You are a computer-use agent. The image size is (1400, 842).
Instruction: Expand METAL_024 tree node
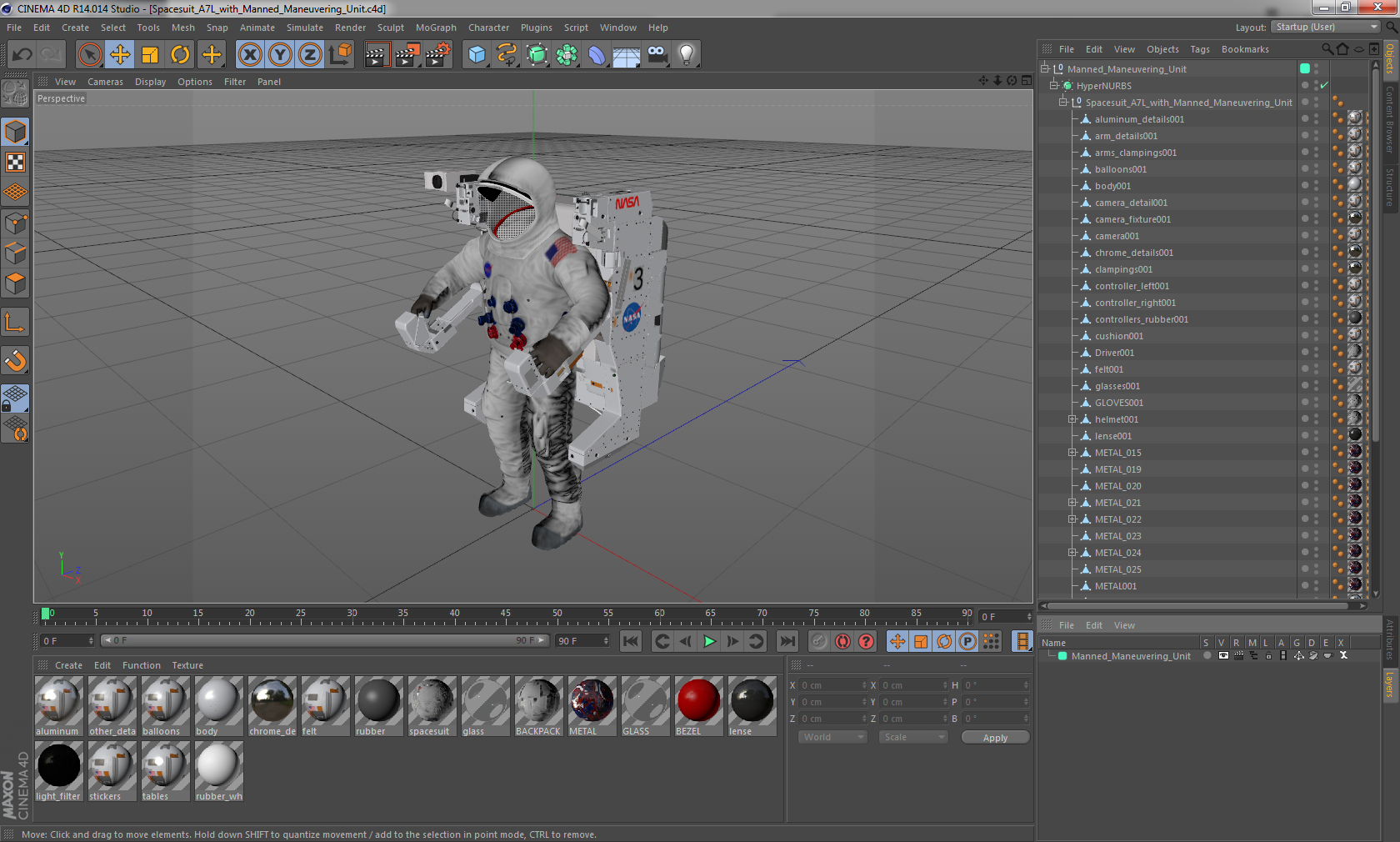(x=1072, y=552)
